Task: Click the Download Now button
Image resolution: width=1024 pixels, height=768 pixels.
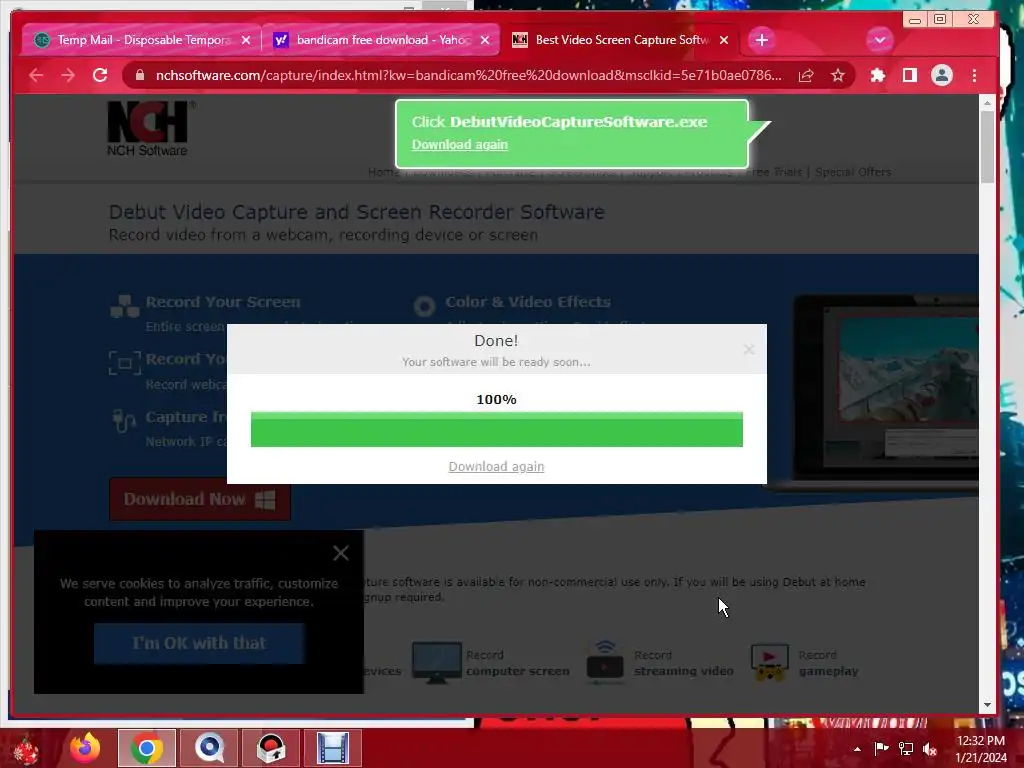Action: pyautogui.click(x=200, y=500)
